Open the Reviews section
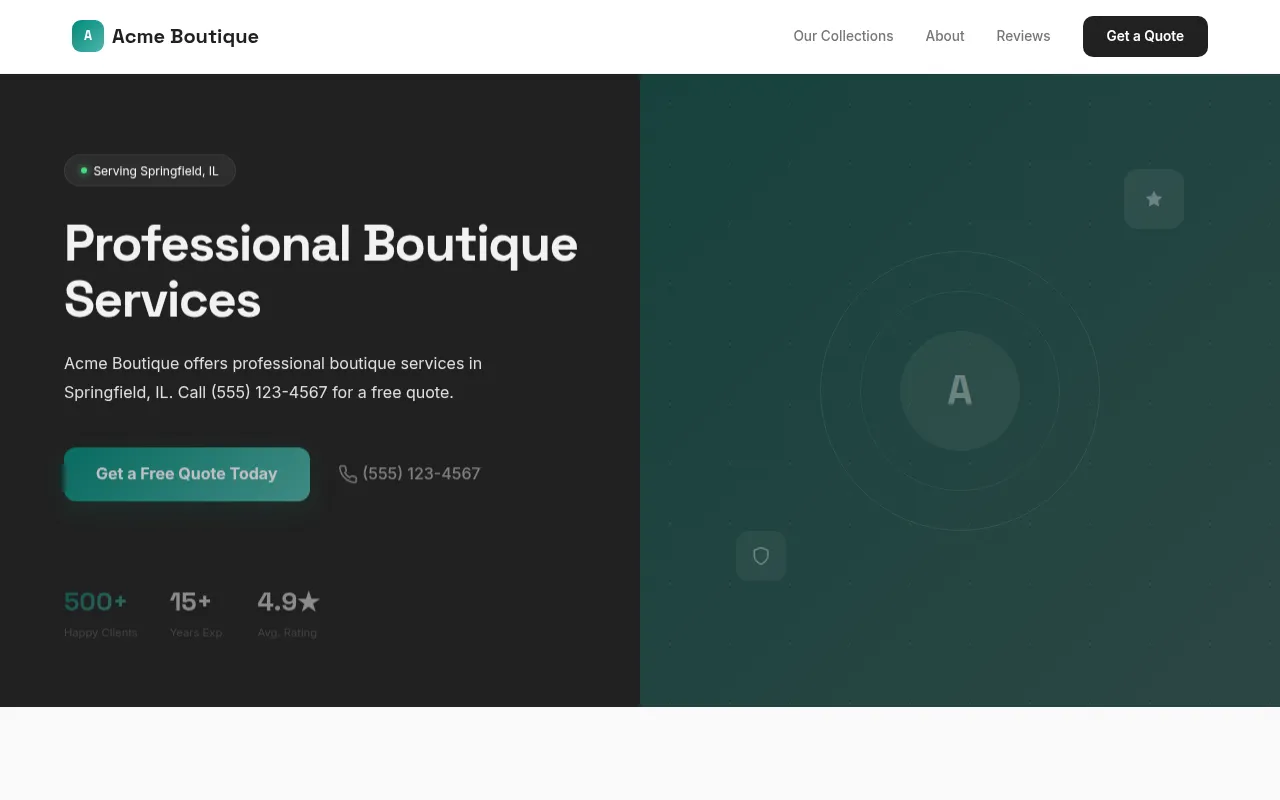The image size is (1280, 800). [x=1023, y=36]
